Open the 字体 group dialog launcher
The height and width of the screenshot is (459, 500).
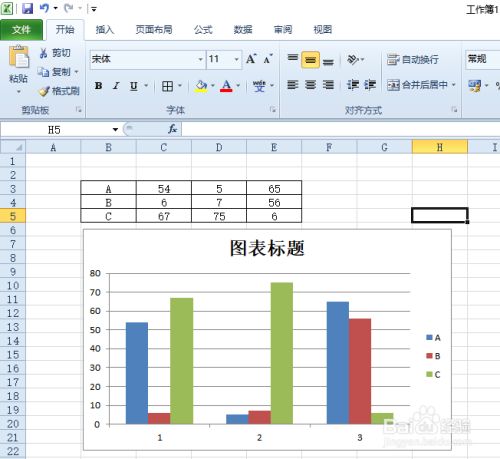coord(273,109)
